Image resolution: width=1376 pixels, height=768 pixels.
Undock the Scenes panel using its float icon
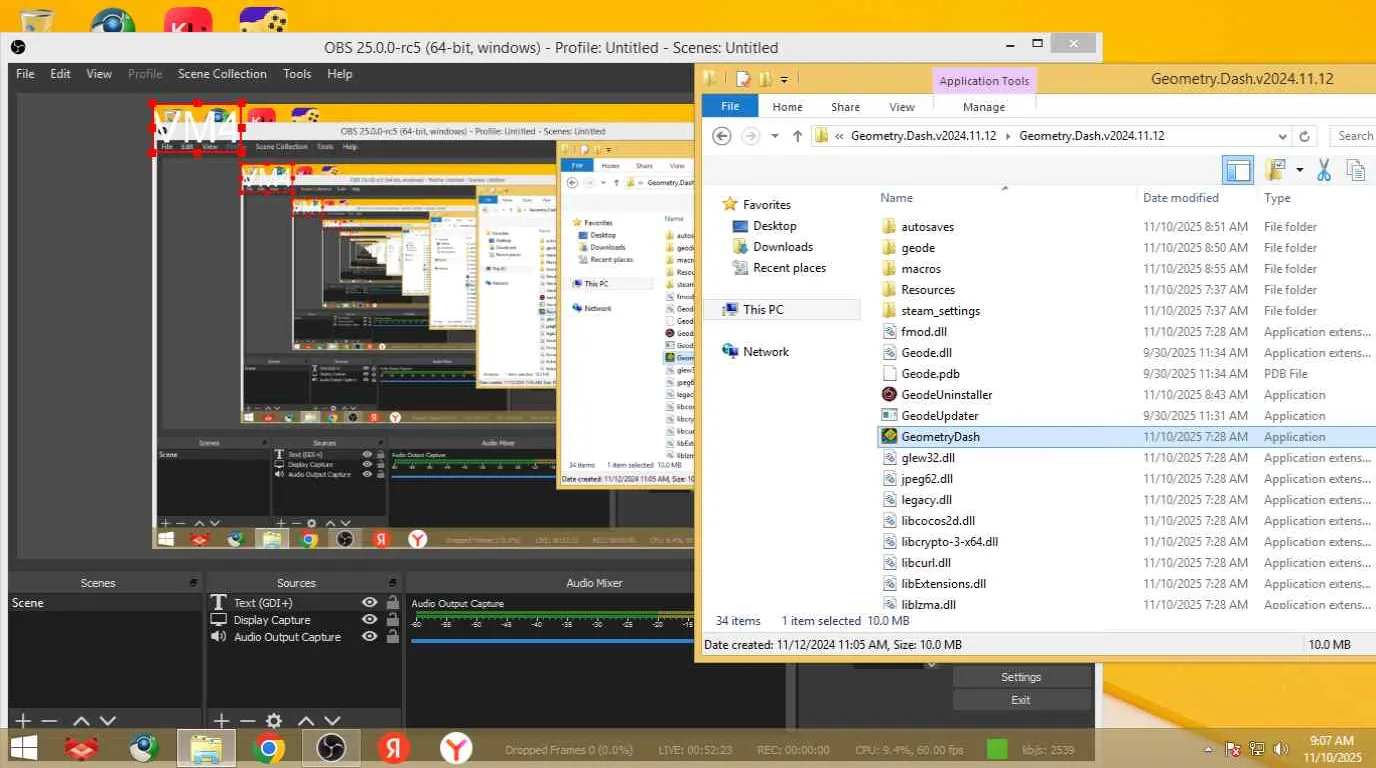(x=193, y=582)
